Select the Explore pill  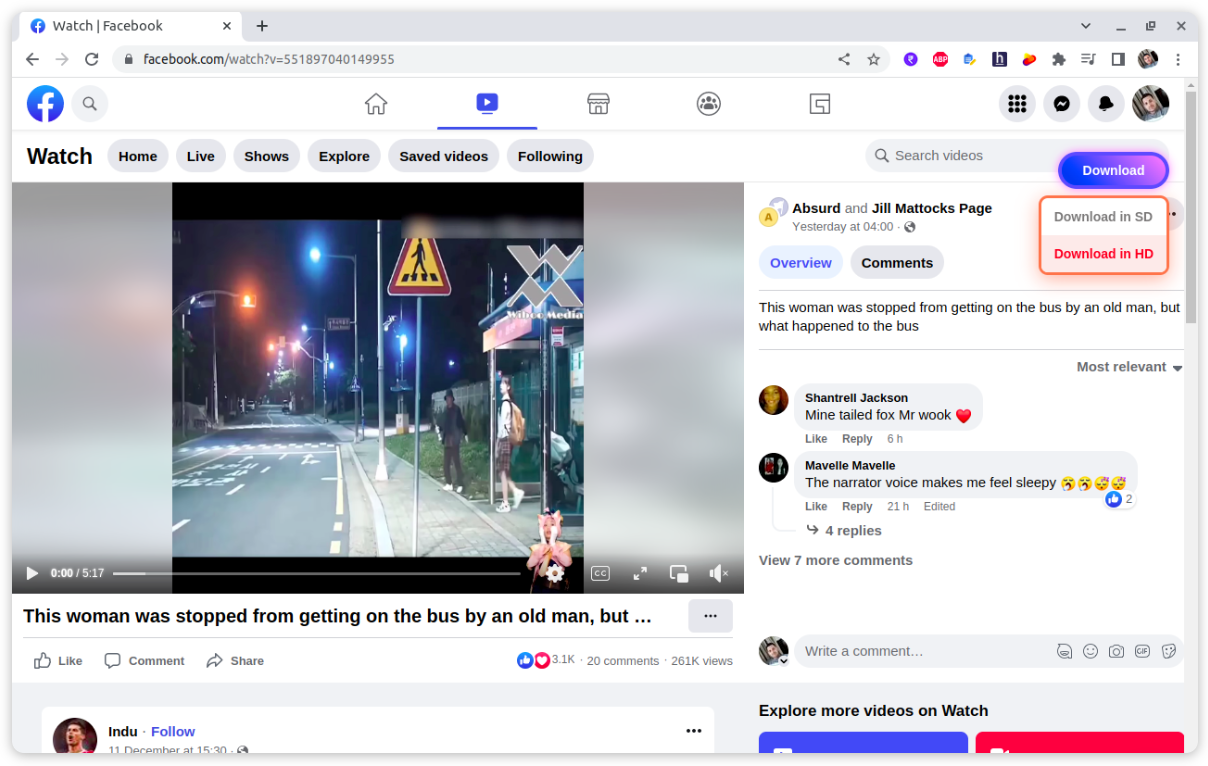click(x=344, y=156)
